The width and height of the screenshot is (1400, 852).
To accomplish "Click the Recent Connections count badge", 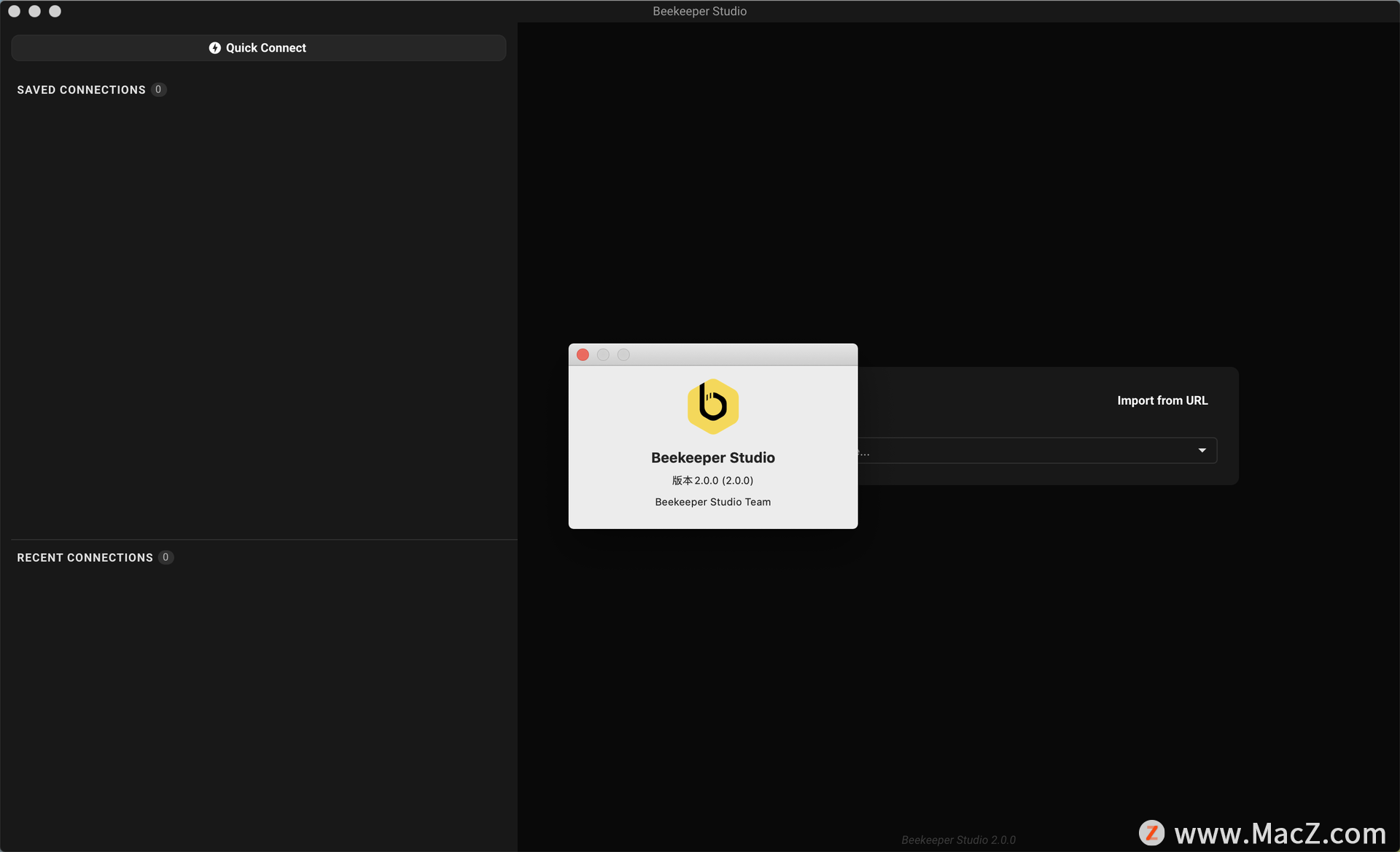I will pyautogui.click(x=166, y=557).
